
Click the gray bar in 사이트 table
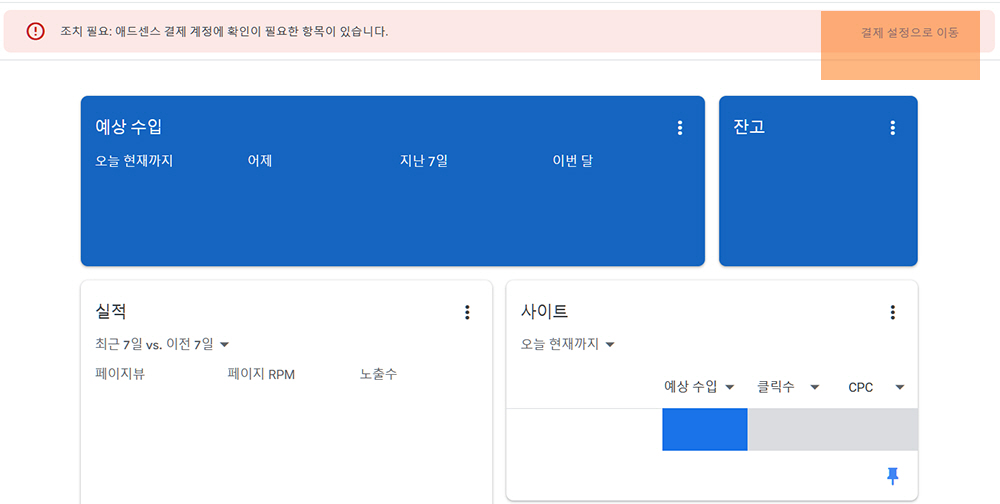click(833, 429)
